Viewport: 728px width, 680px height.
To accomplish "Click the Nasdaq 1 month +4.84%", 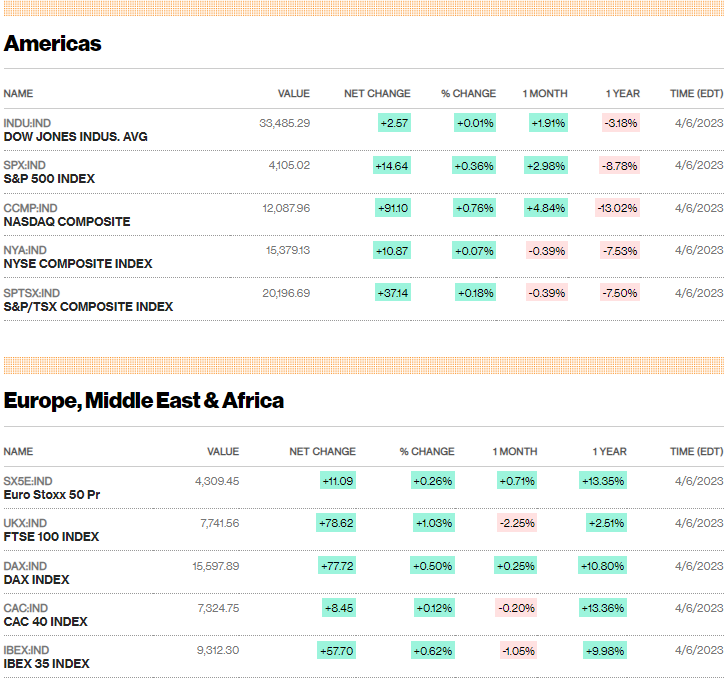I will coord(546,208).
